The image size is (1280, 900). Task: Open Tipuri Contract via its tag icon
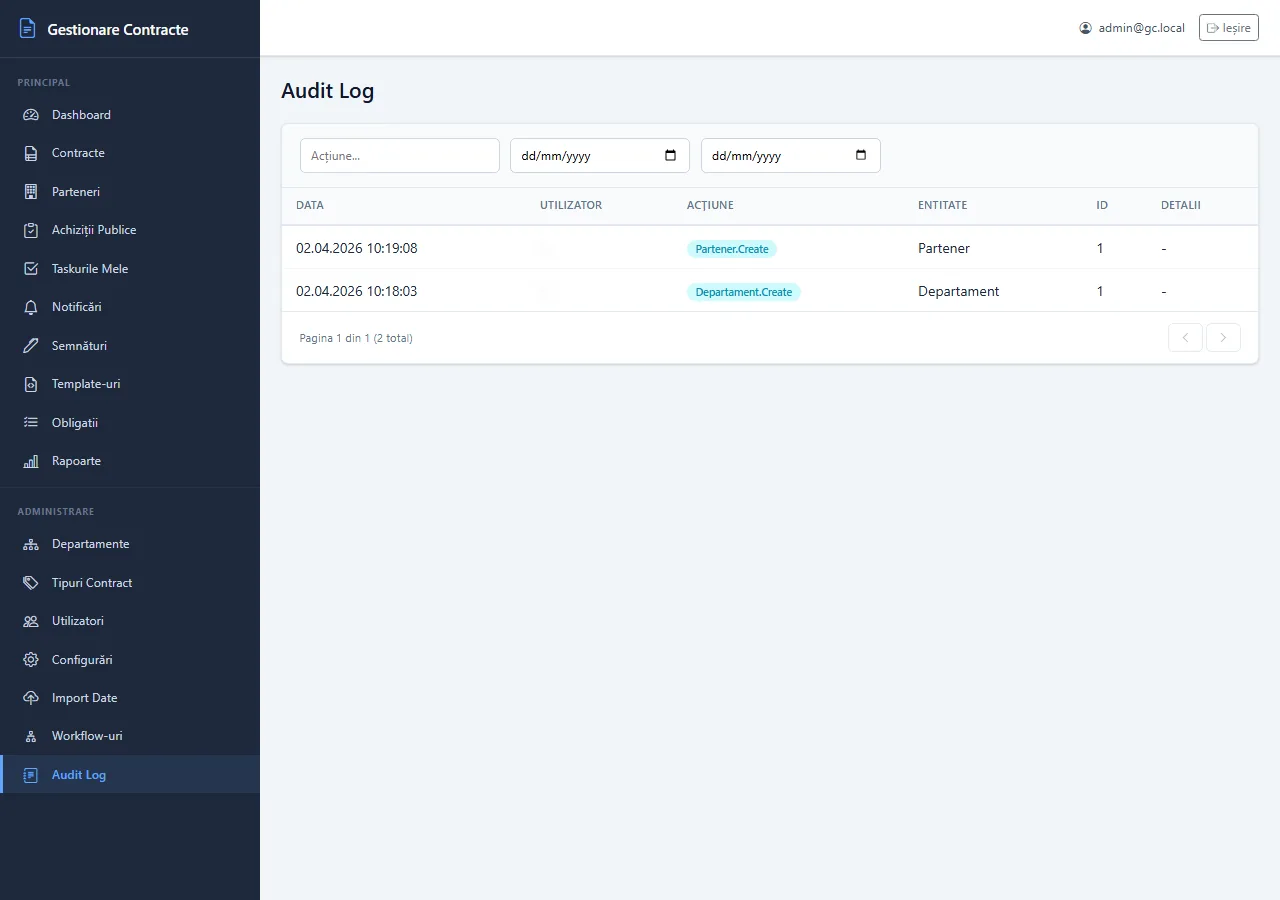pyautogui.click(x=31, y=583)
